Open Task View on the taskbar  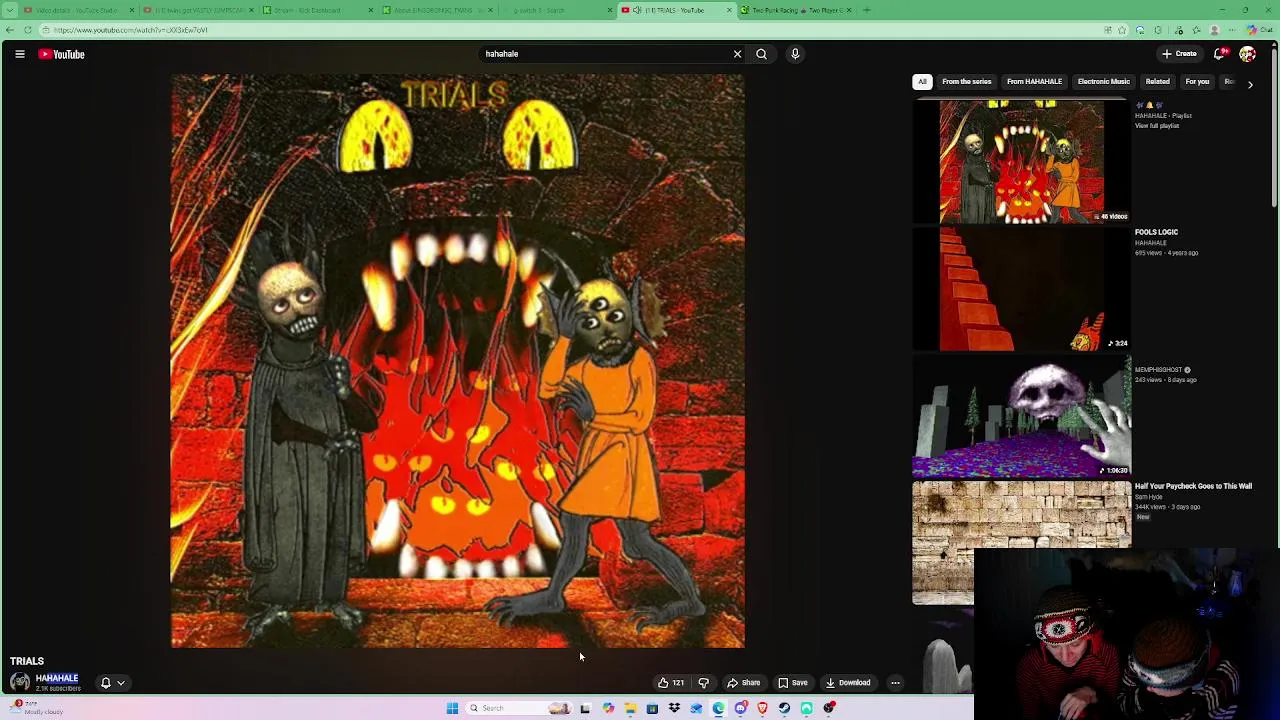coord(585,708)
